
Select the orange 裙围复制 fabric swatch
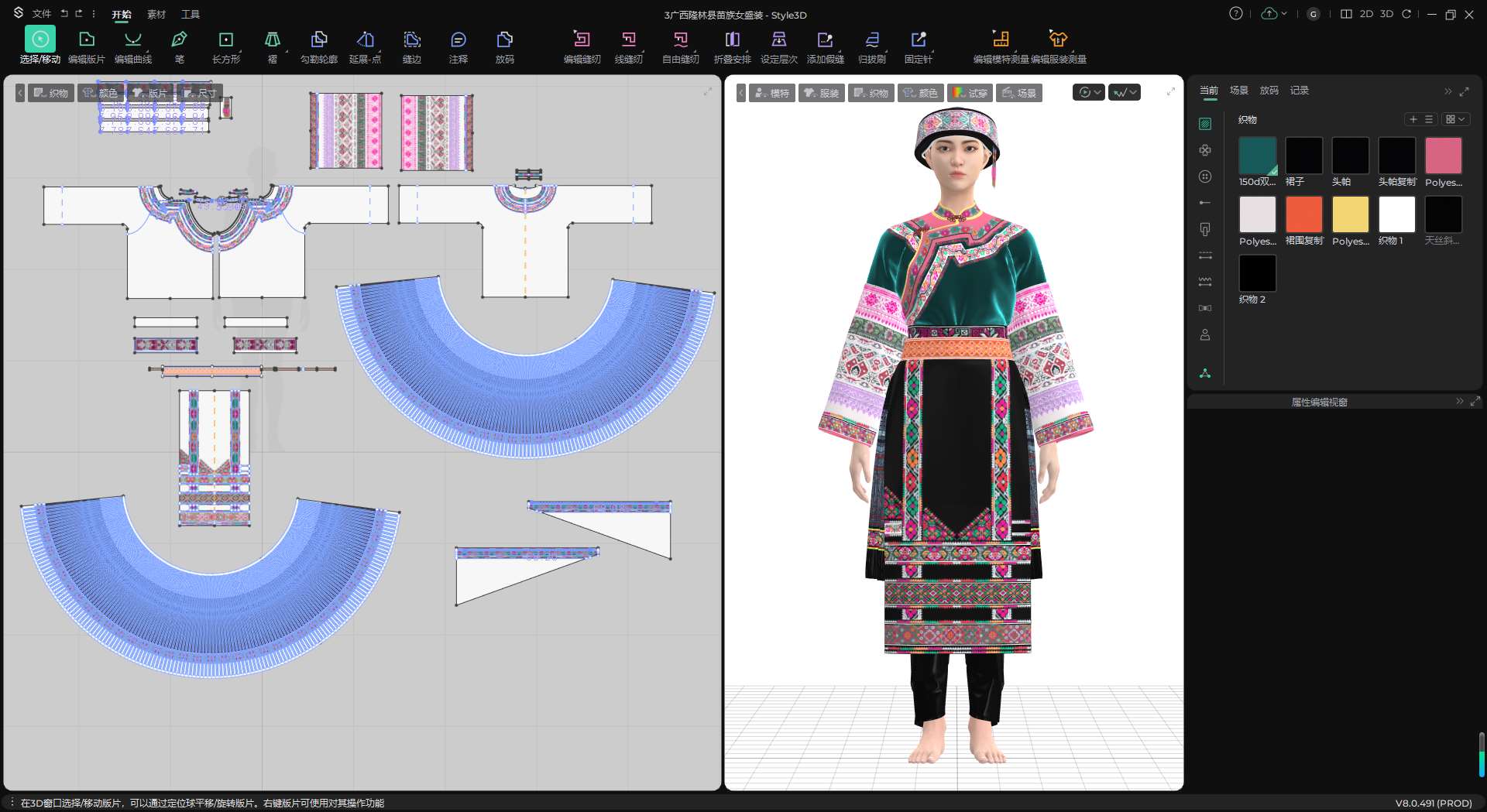click(x=1303, y=214)
